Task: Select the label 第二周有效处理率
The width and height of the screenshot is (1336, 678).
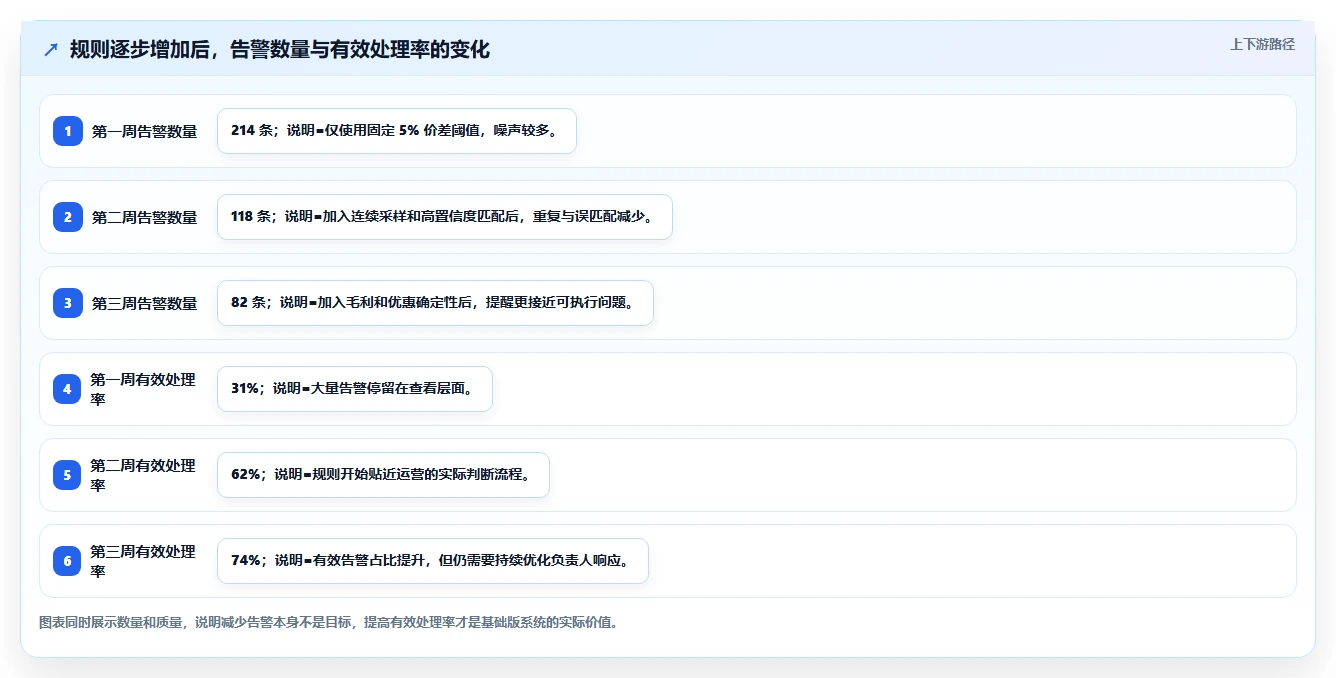Action: [x=144, y=475]
